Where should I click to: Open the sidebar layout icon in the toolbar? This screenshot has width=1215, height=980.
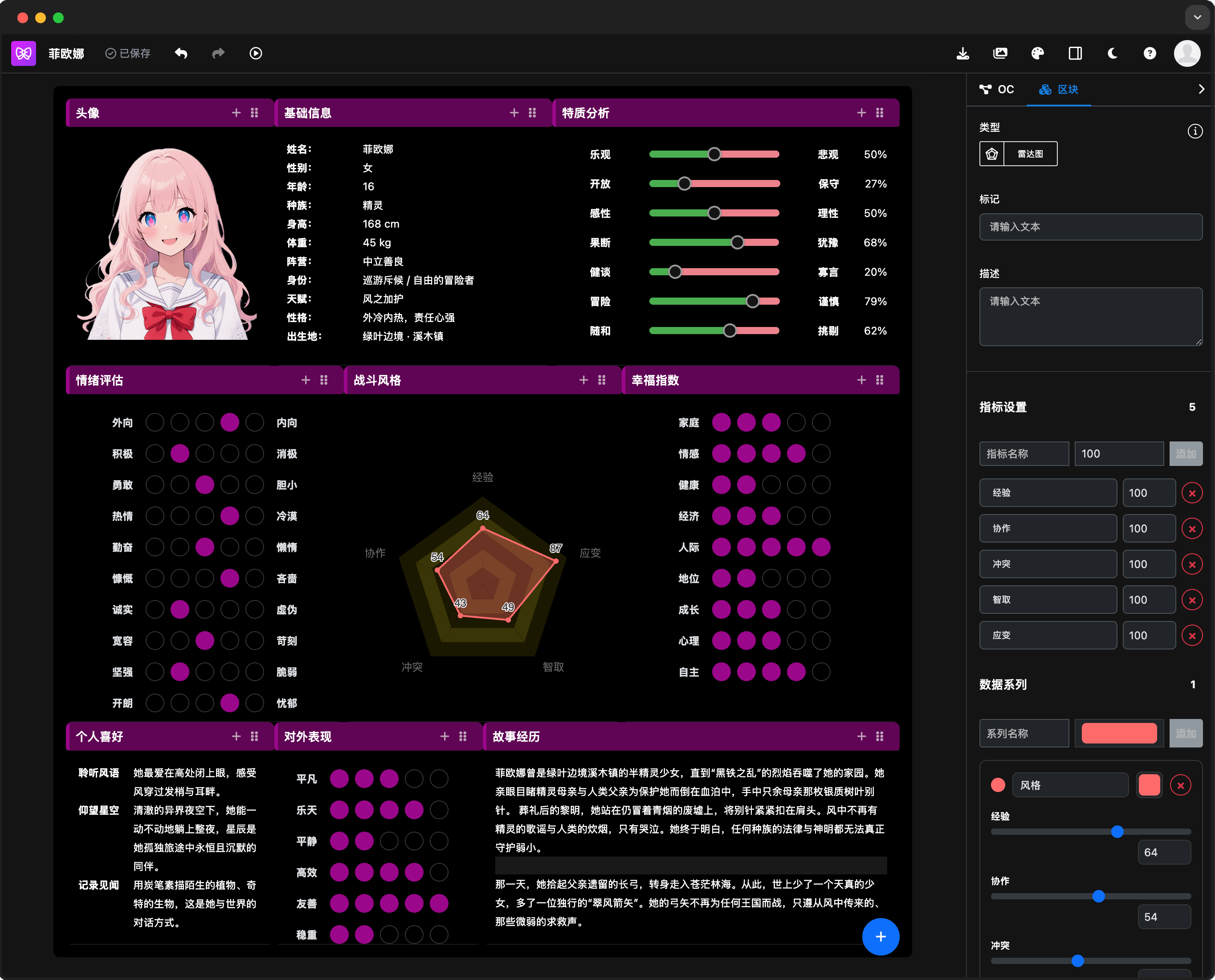point(1075,53)
